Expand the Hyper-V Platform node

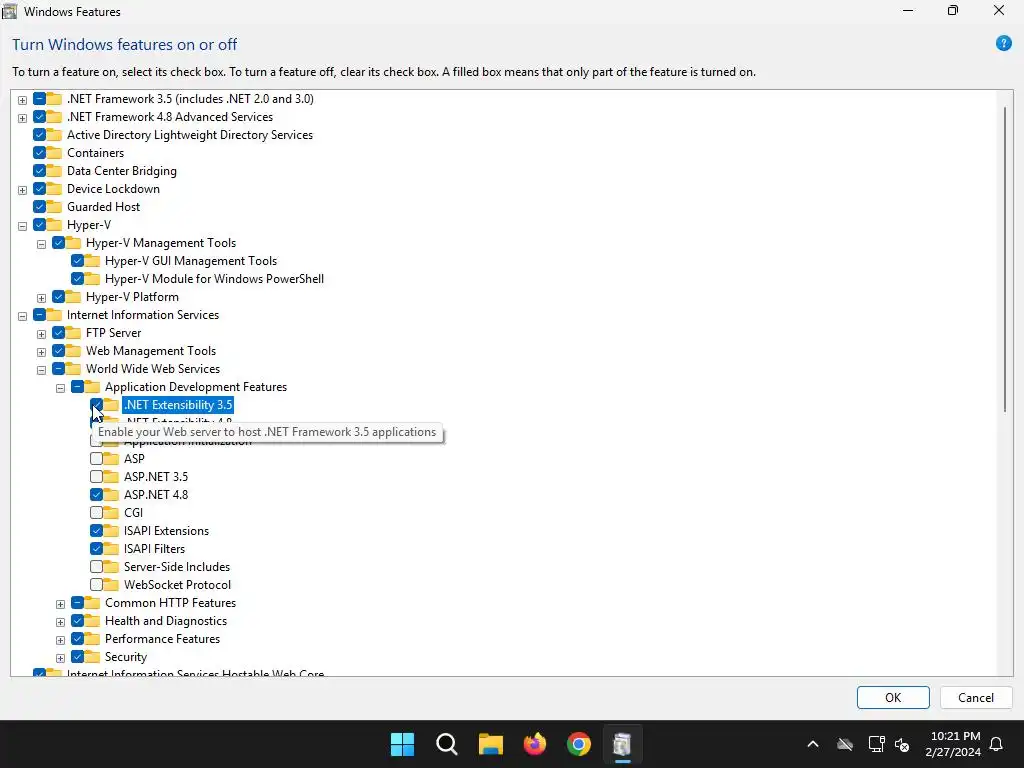41,298
